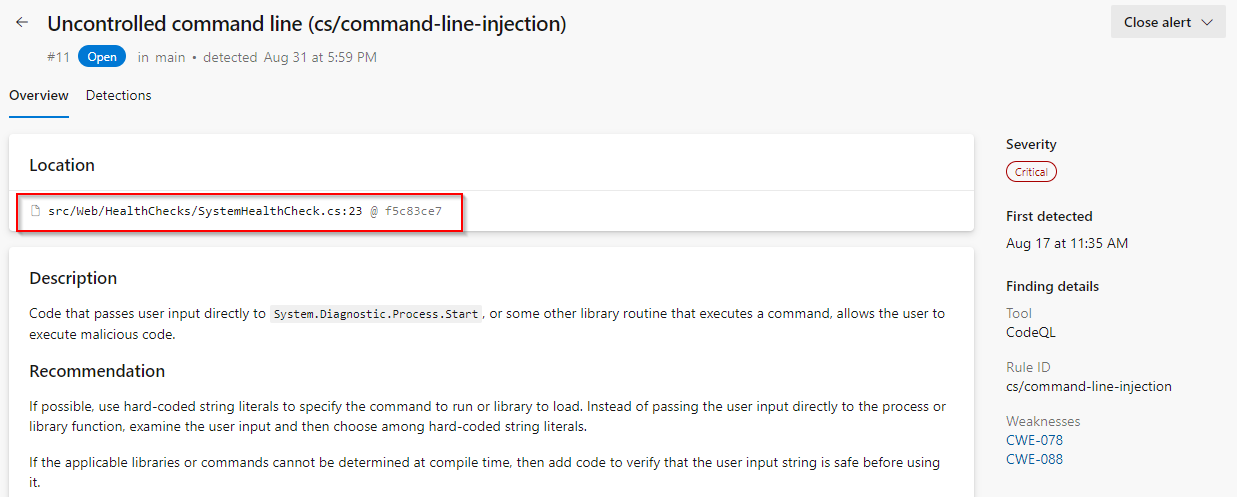Click the cs/command-line-injection Rule ID text
Screen dimensions: 1237x497
point(1089,386)
